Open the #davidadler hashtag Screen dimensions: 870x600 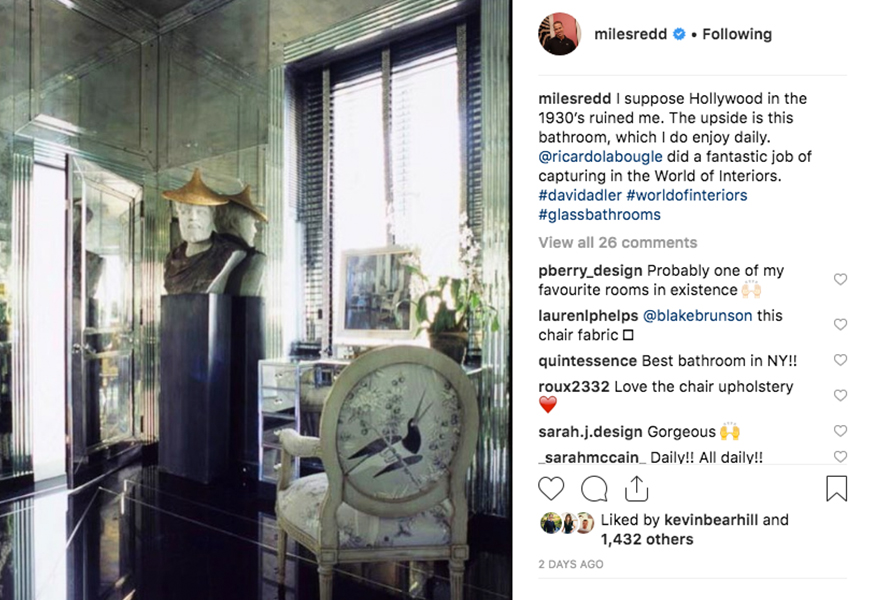point(580,195)
